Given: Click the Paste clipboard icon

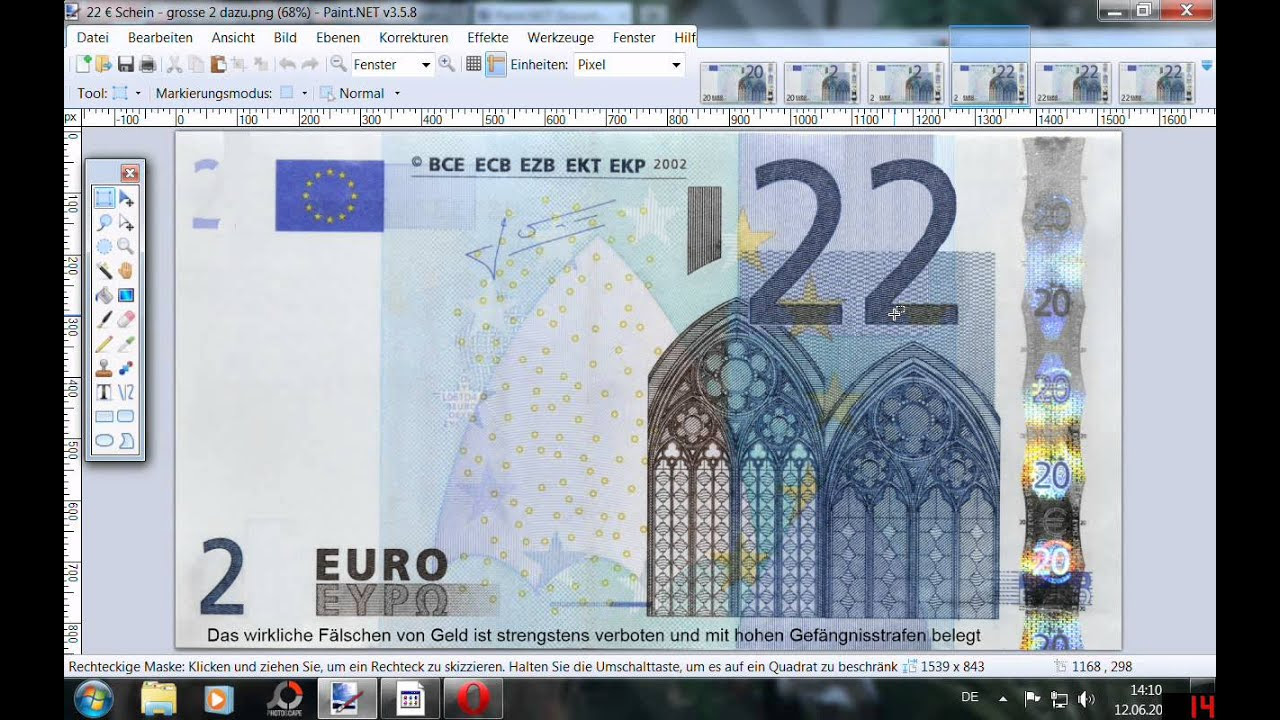Looking at the screenshot, I should [x=217, y=64].
